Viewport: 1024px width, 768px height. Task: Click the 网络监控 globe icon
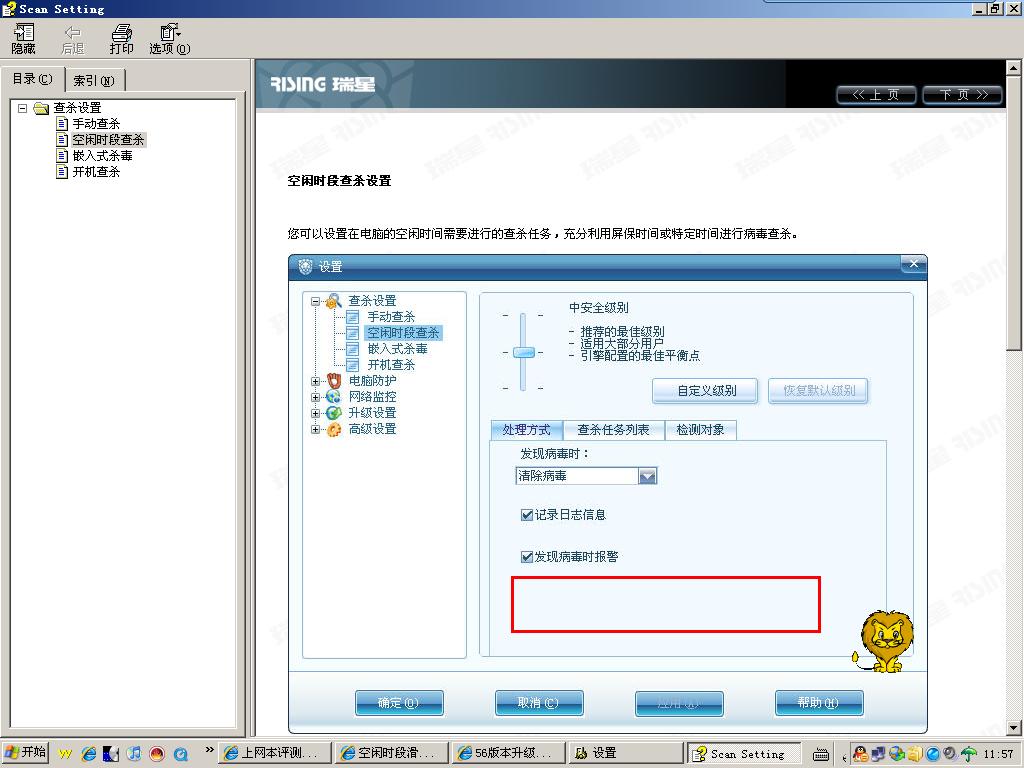334,396
